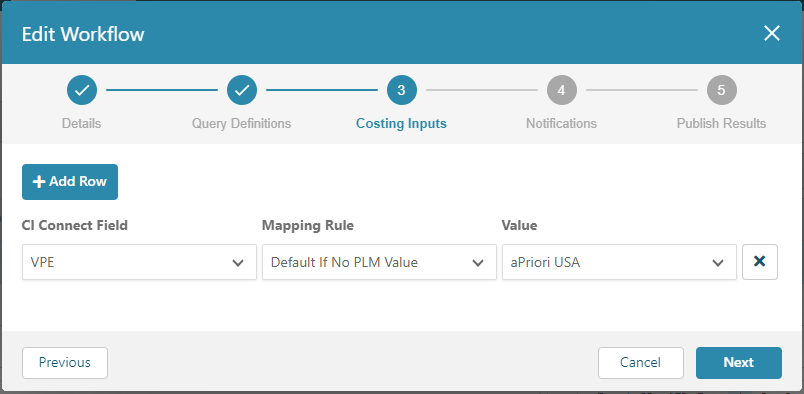804x394 pixels.
Task: Select the step 3 Costing Inputs circle
Action: tap(401, 90)
